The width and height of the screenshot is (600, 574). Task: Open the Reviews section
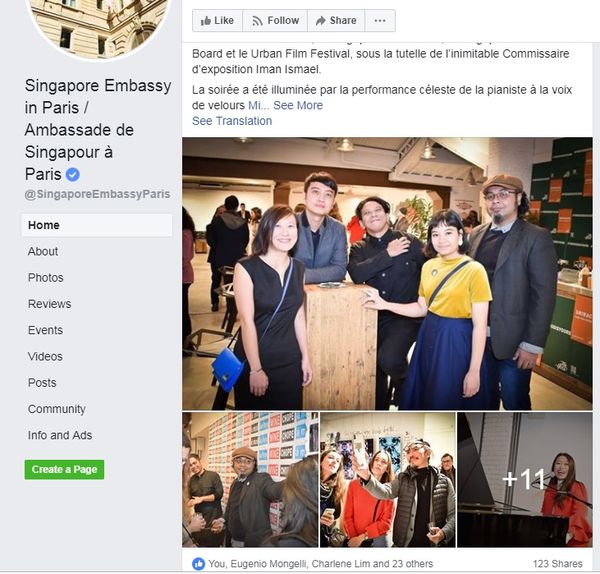click(49, 304)
